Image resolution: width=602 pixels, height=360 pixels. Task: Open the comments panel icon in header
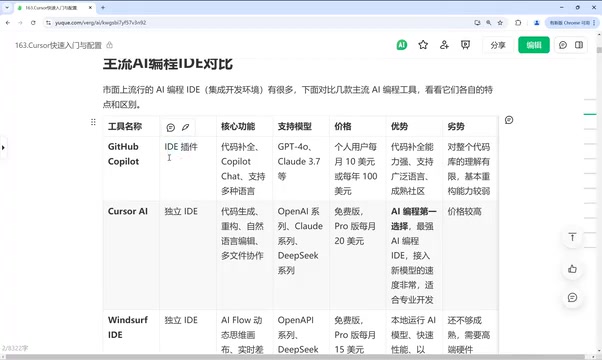click(563, 45)
